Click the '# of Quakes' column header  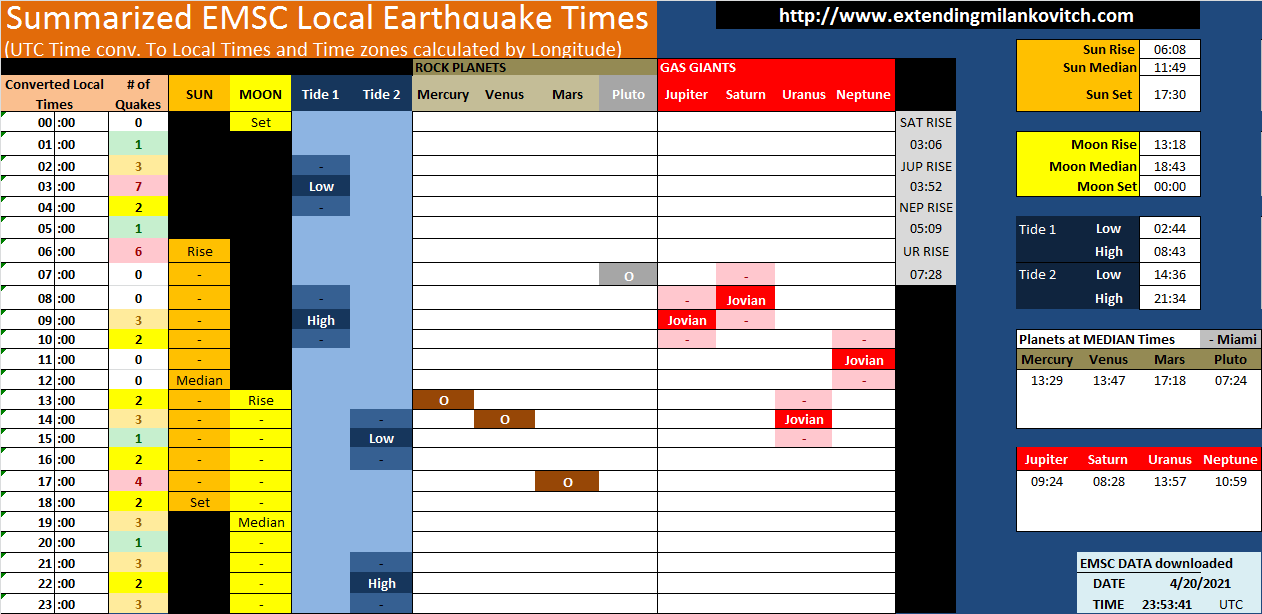tap(138, 94)
